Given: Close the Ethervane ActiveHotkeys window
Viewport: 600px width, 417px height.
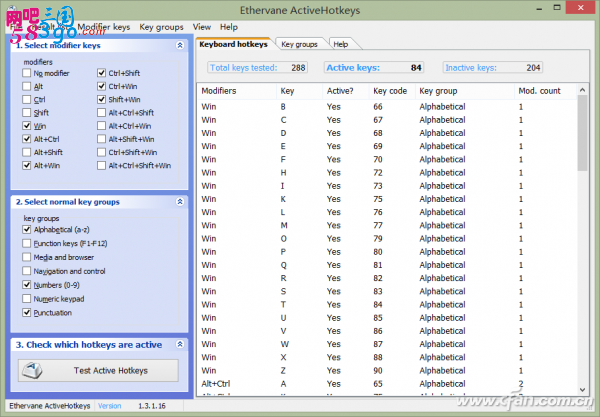Looking at the screenshot, I should [x=580, y=8].
